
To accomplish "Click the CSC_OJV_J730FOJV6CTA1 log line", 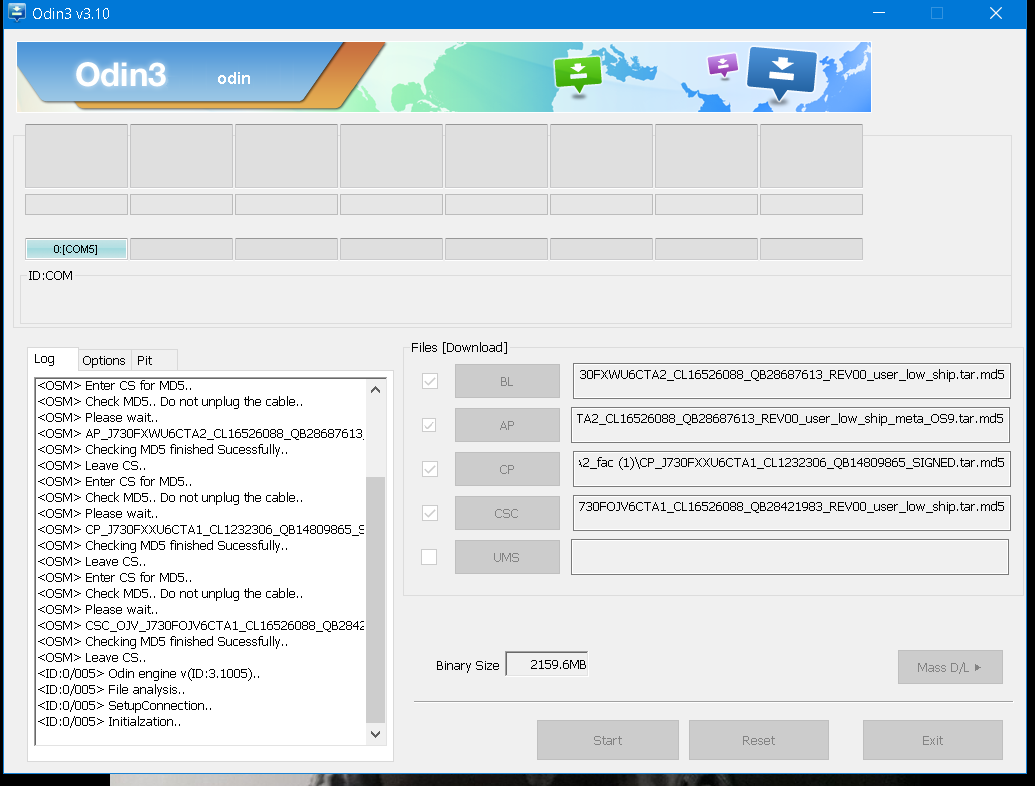I will point(201,626).
